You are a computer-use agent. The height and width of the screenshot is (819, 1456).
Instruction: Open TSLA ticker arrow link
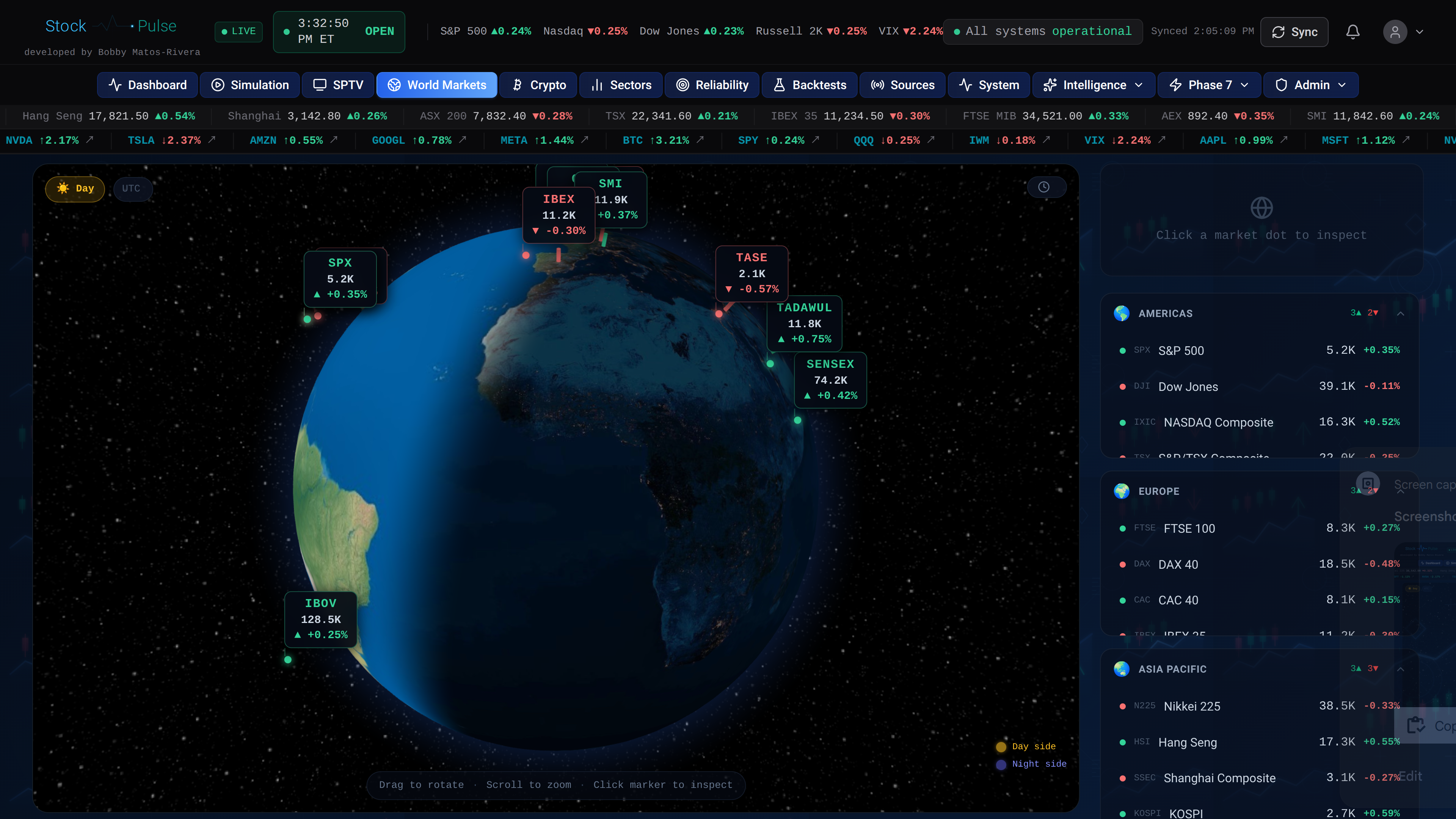click(212, 140)
